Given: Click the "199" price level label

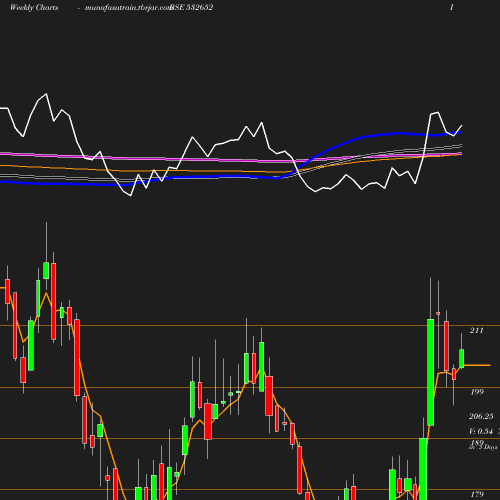Looking at the screenshot, I should (477, 392).
